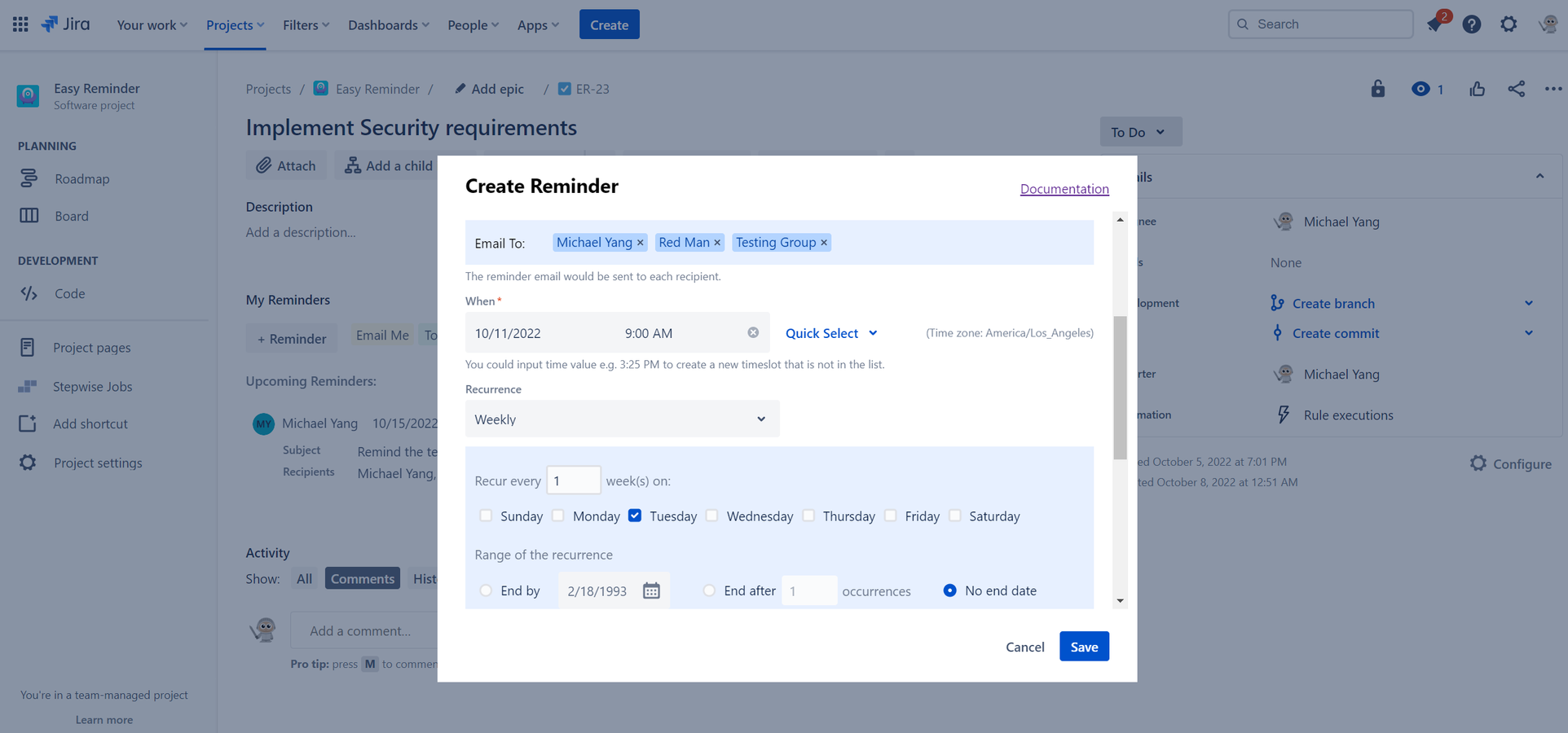The height and width of the screenshot is (733, 1568).
Task: Open the Quick Select dropdown
Action: pos(831,333)
